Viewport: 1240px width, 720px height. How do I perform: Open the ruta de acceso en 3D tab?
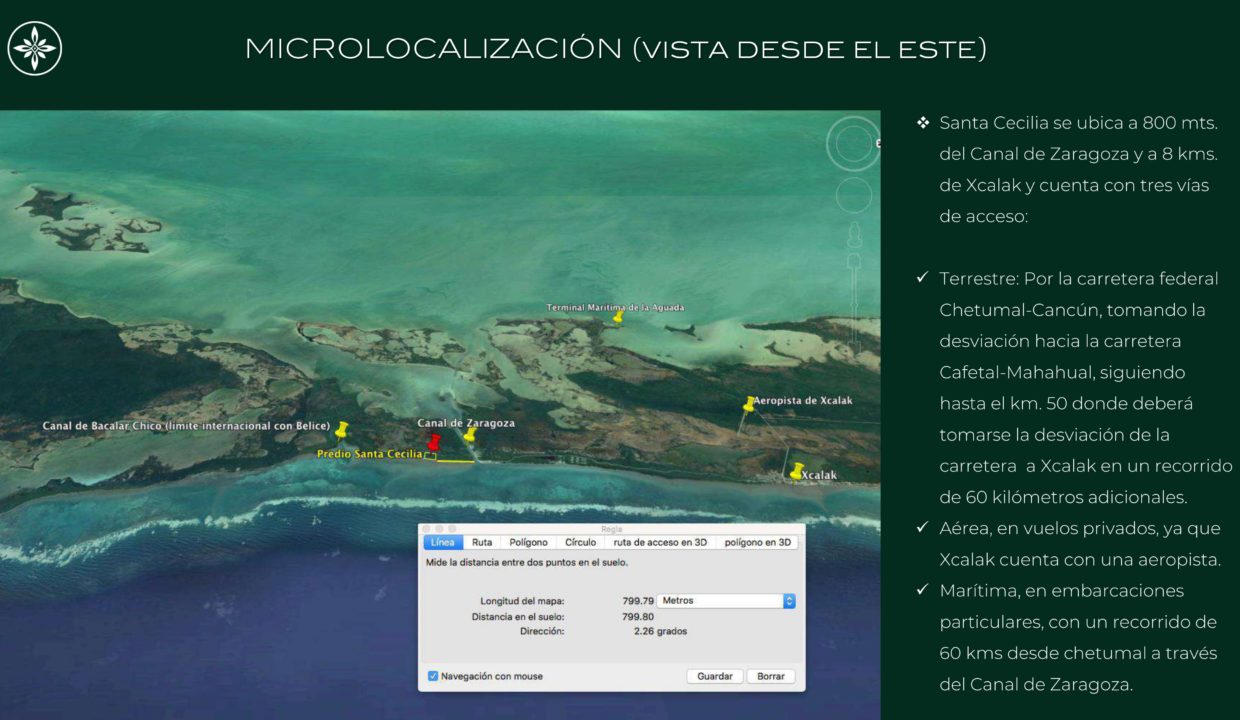[x=660, y=542]
